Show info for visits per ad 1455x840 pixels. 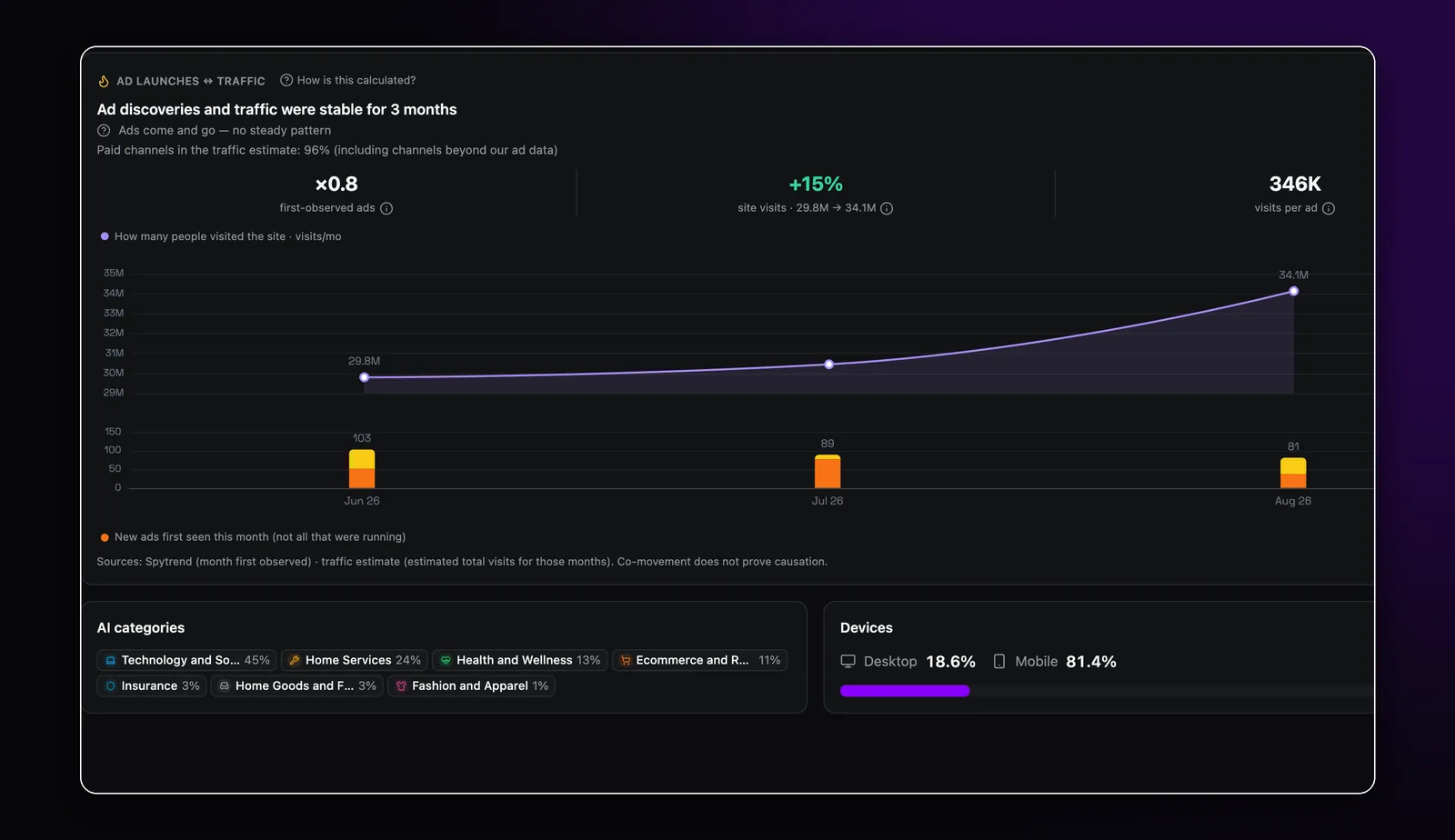coord(1329,208)
